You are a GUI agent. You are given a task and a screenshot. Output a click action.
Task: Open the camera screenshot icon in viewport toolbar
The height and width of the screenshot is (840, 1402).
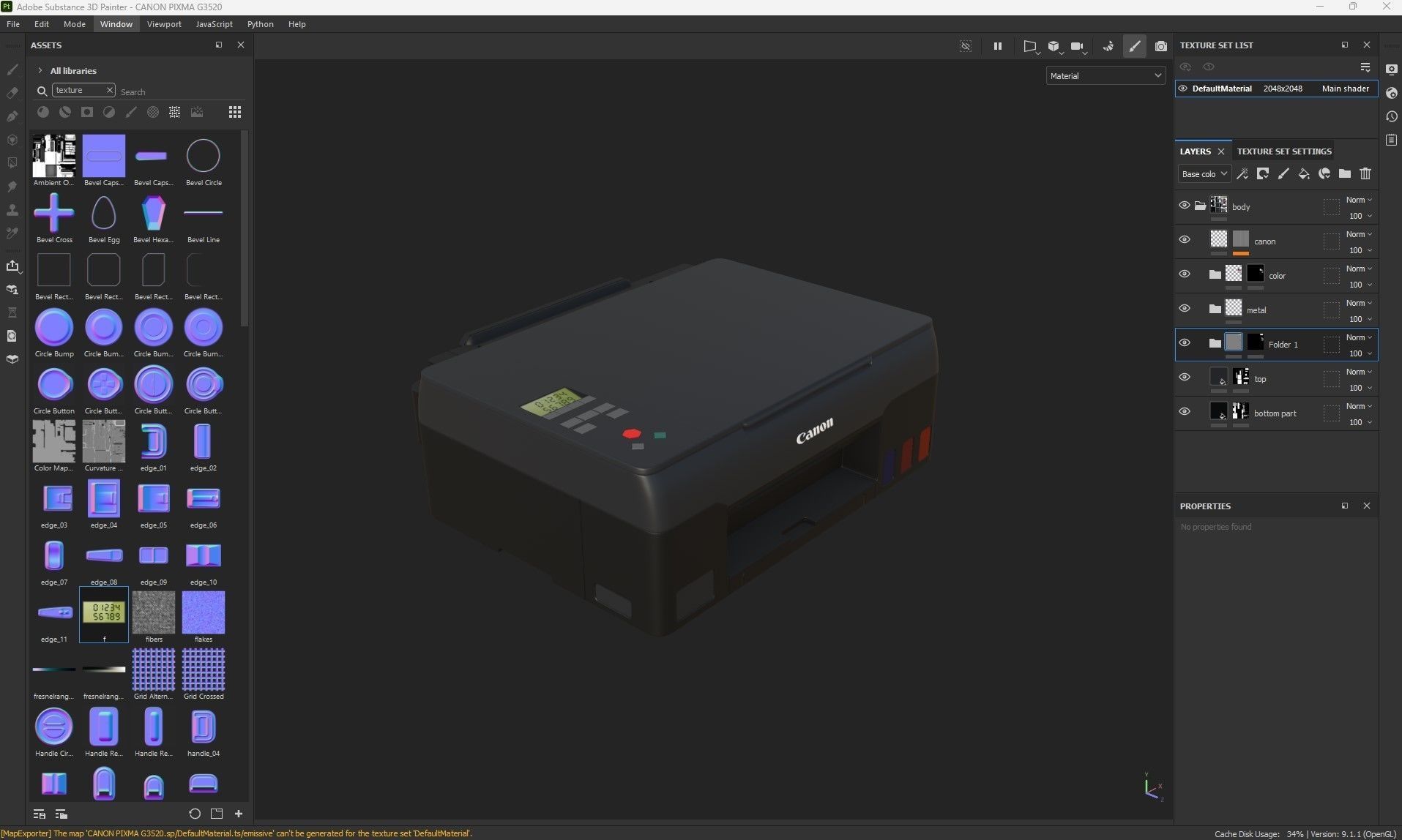point(1160,46)
